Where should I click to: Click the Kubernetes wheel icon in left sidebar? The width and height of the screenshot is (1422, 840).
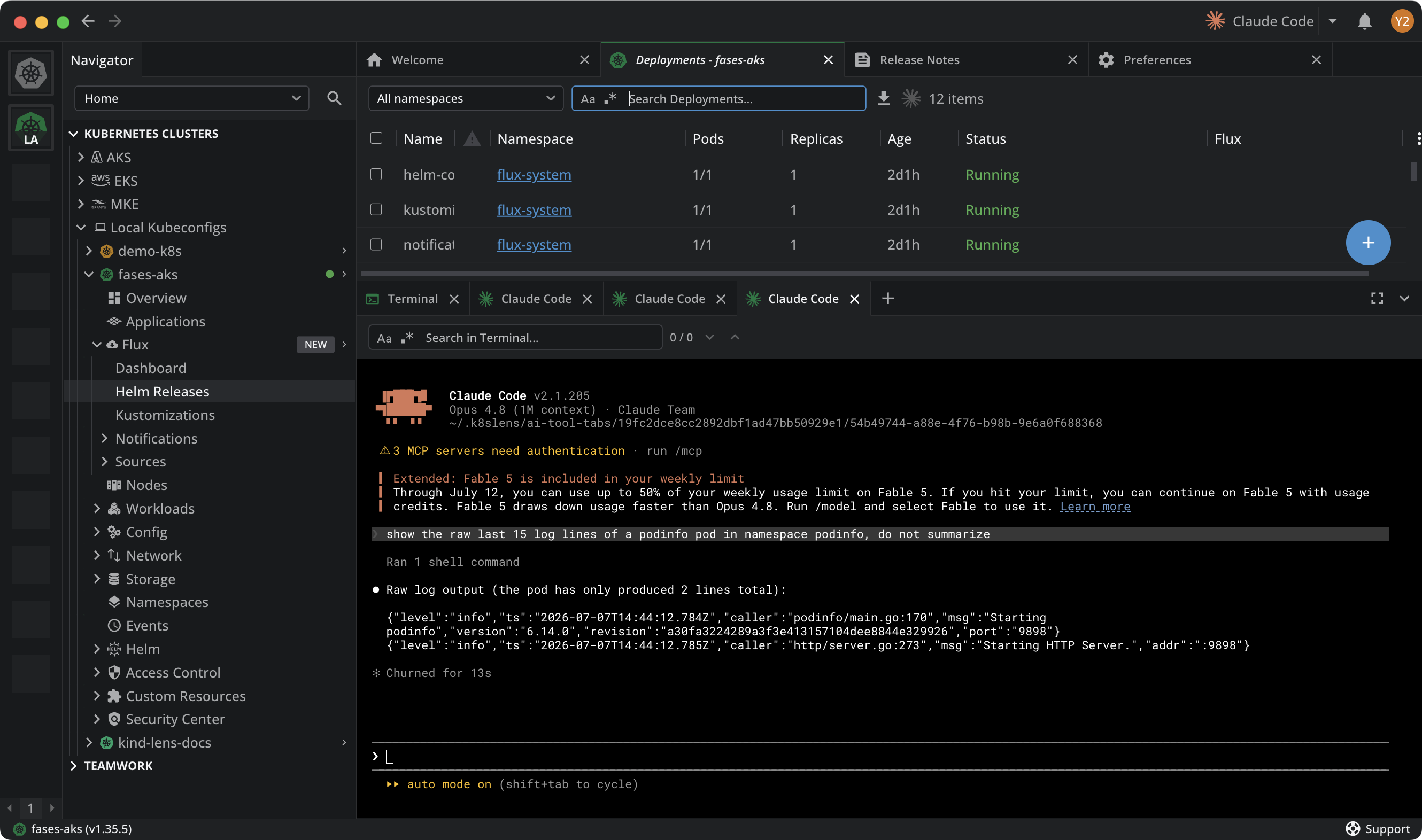coord(30,73)
